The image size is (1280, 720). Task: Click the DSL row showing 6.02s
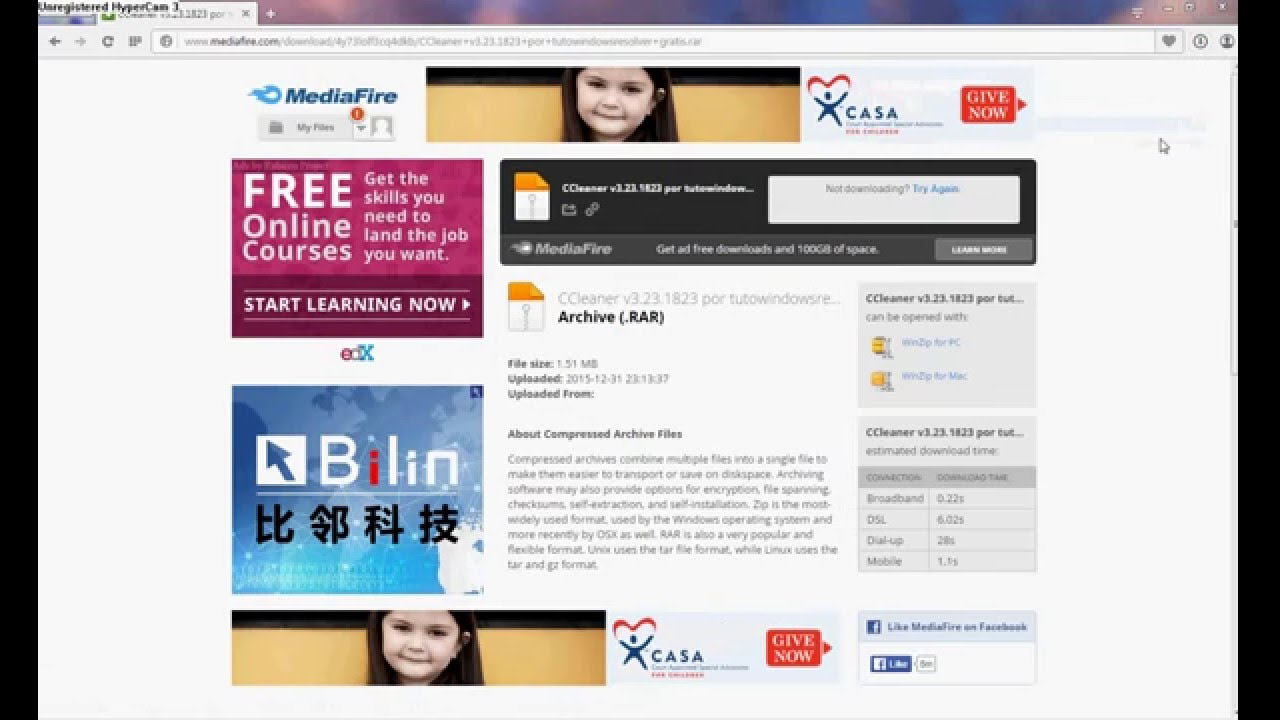(947, 519)
